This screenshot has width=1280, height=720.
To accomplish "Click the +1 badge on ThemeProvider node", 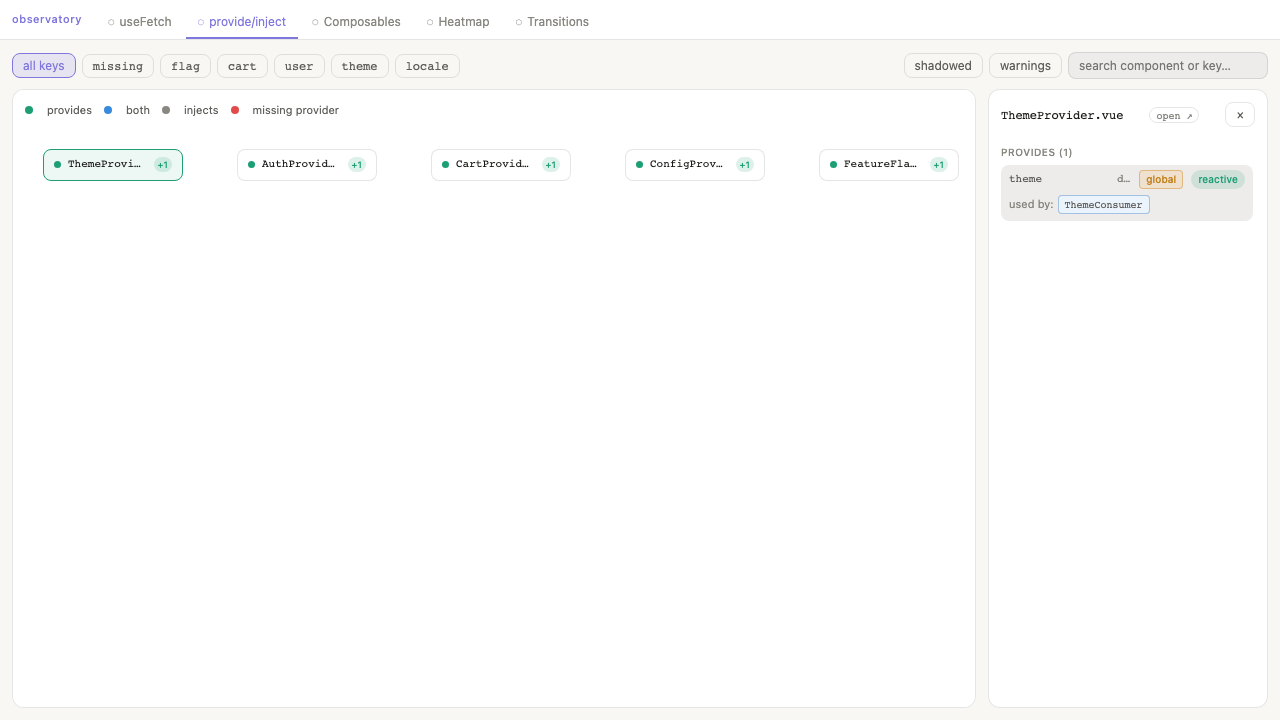I will [x=162, y=165].
